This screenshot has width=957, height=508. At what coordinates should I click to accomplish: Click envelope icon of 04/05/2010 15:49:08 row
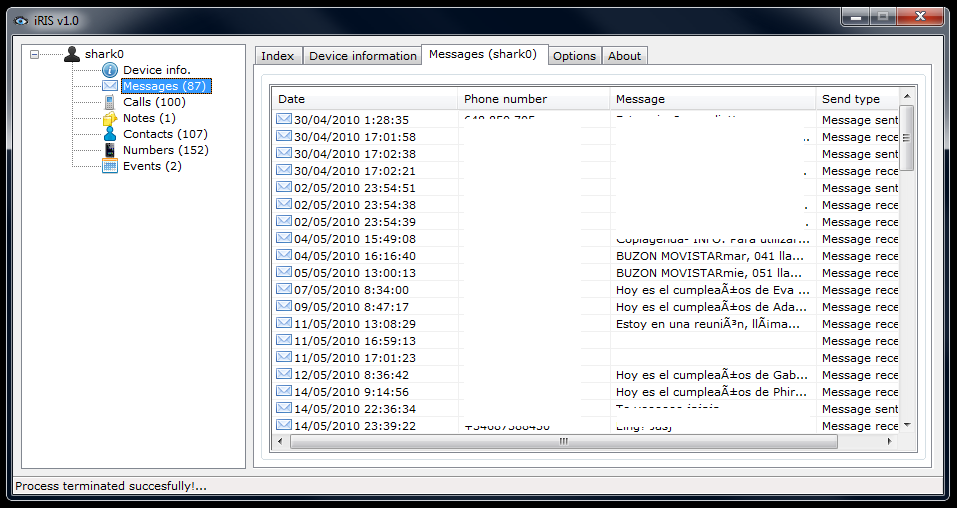point(284,238)
